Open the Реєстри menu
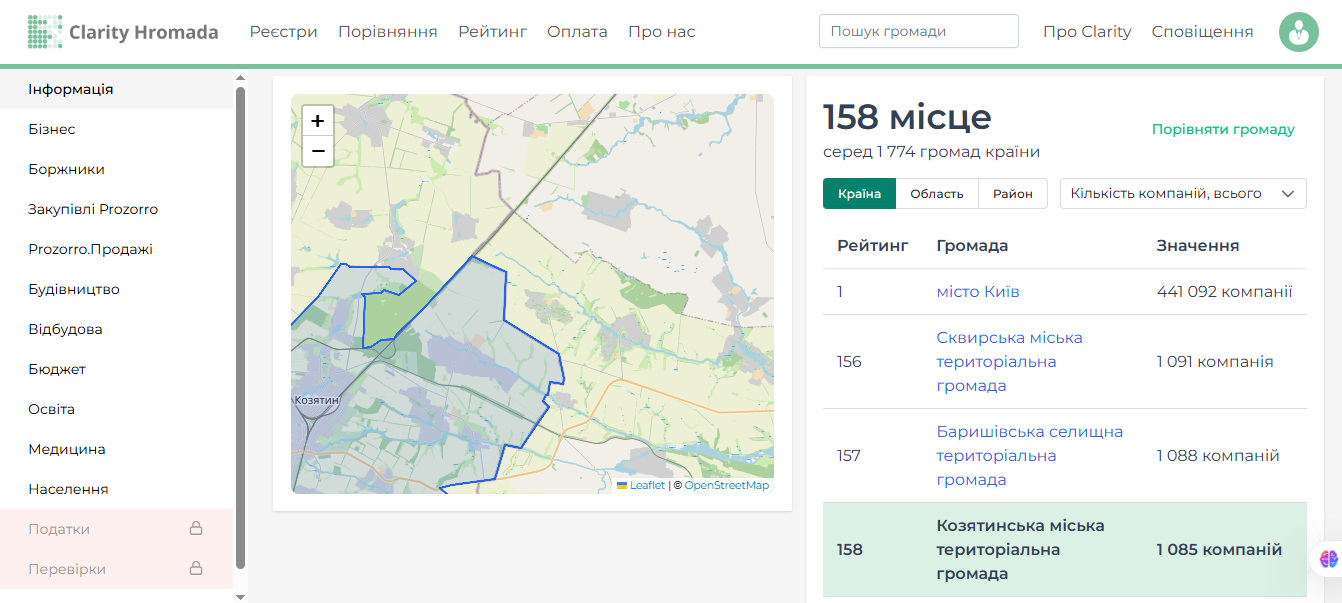The height and width of the screenshot is (603, 1342). pos(284,32)
